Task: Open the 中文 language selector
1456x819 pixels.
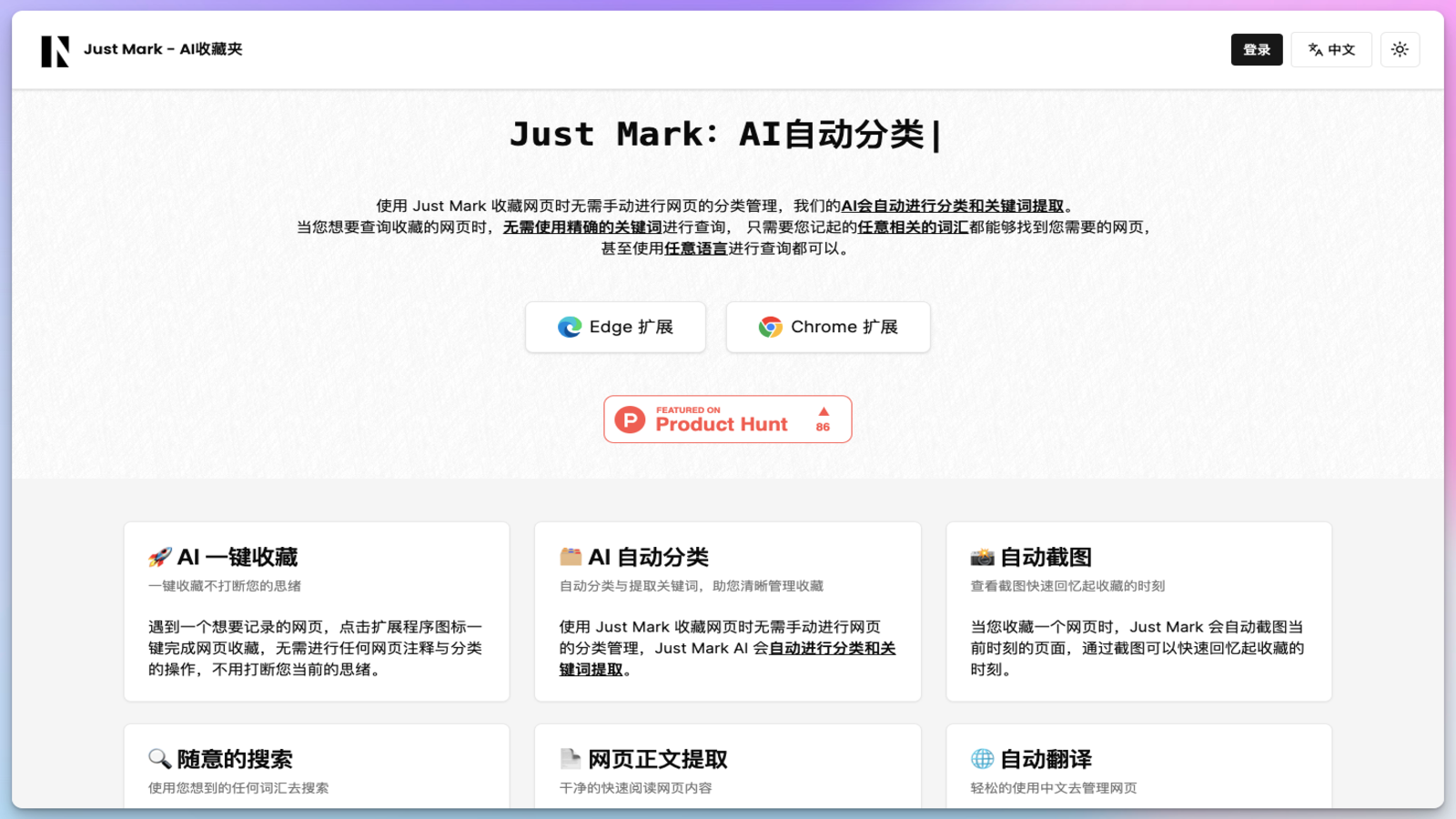Action: (1331, 50)
